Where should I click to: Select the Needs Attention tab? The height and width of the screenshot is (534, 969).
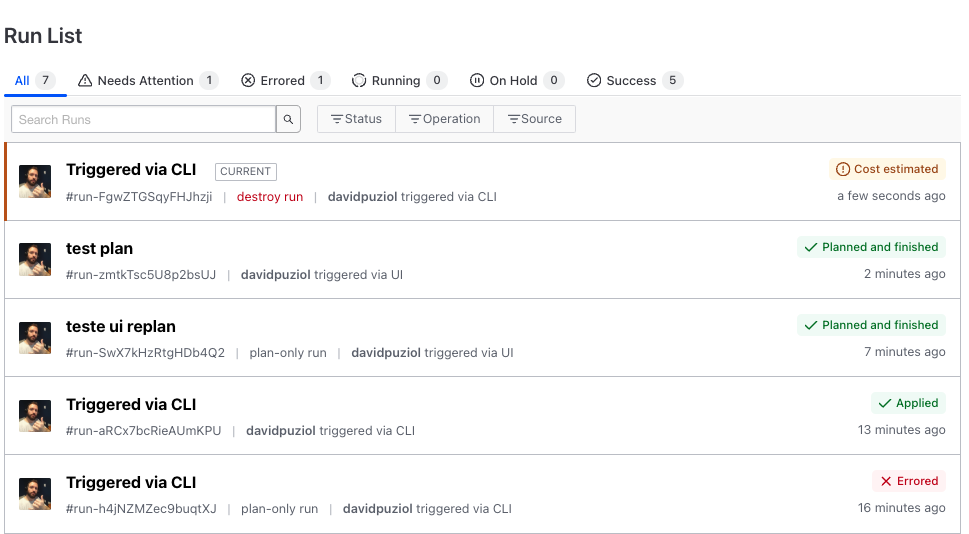click(145, 81)
